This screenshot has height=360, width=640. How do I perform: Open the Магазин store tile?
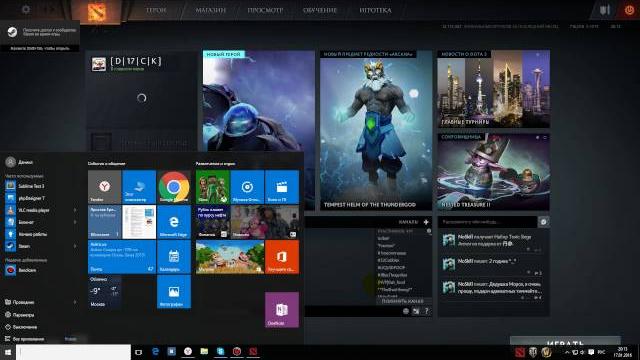pos(230,257)
